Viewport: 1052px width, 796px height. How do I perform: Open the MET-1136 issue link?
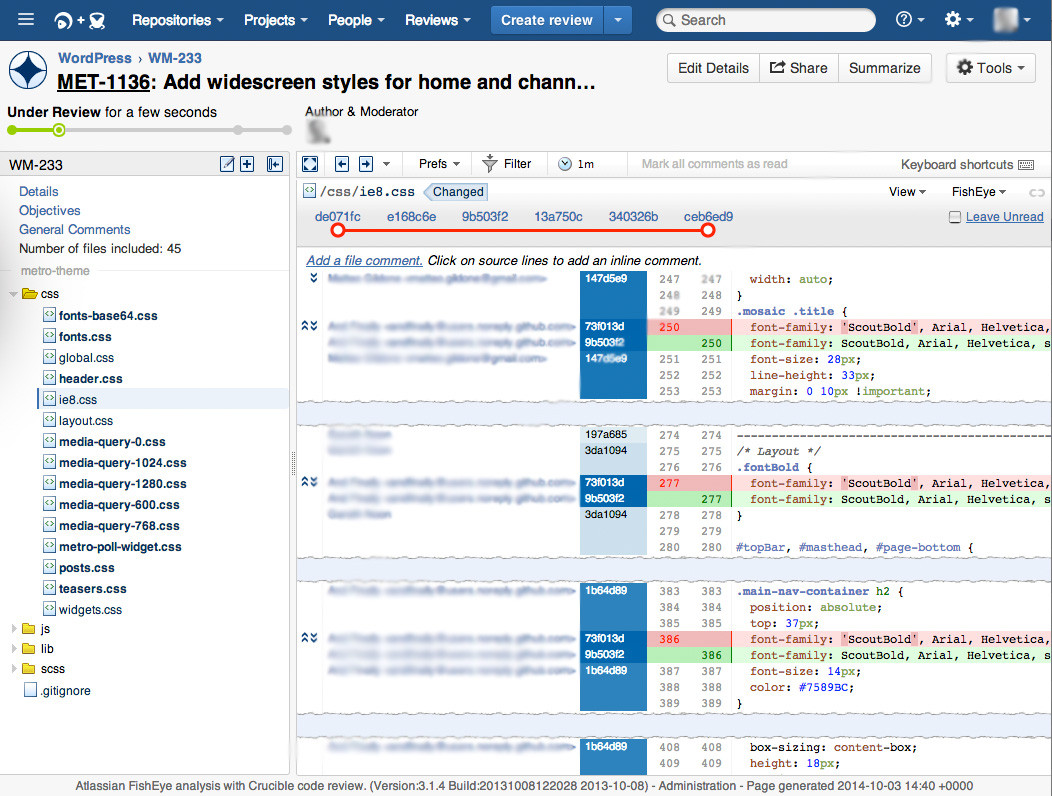pyautogui.click(x=103, y=82)
